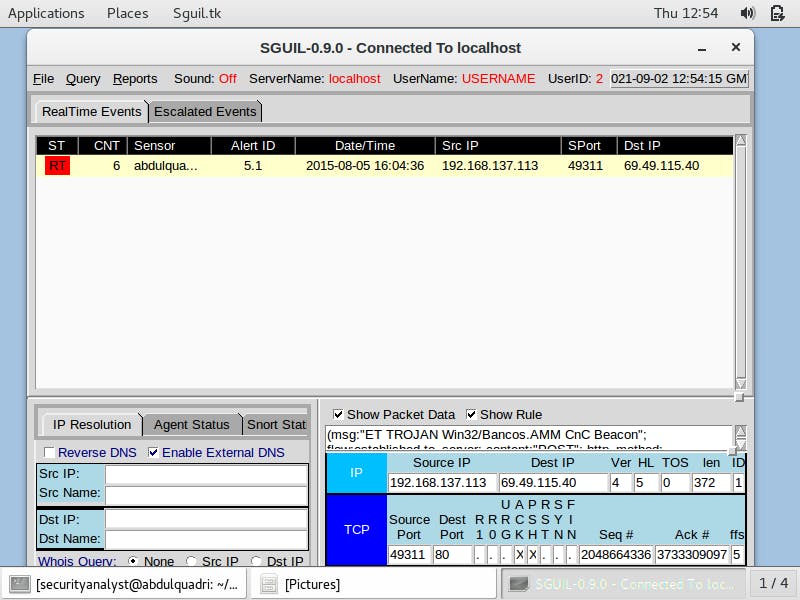
Task: Toggle Show Rule checkbox
Action: point(471,414)
